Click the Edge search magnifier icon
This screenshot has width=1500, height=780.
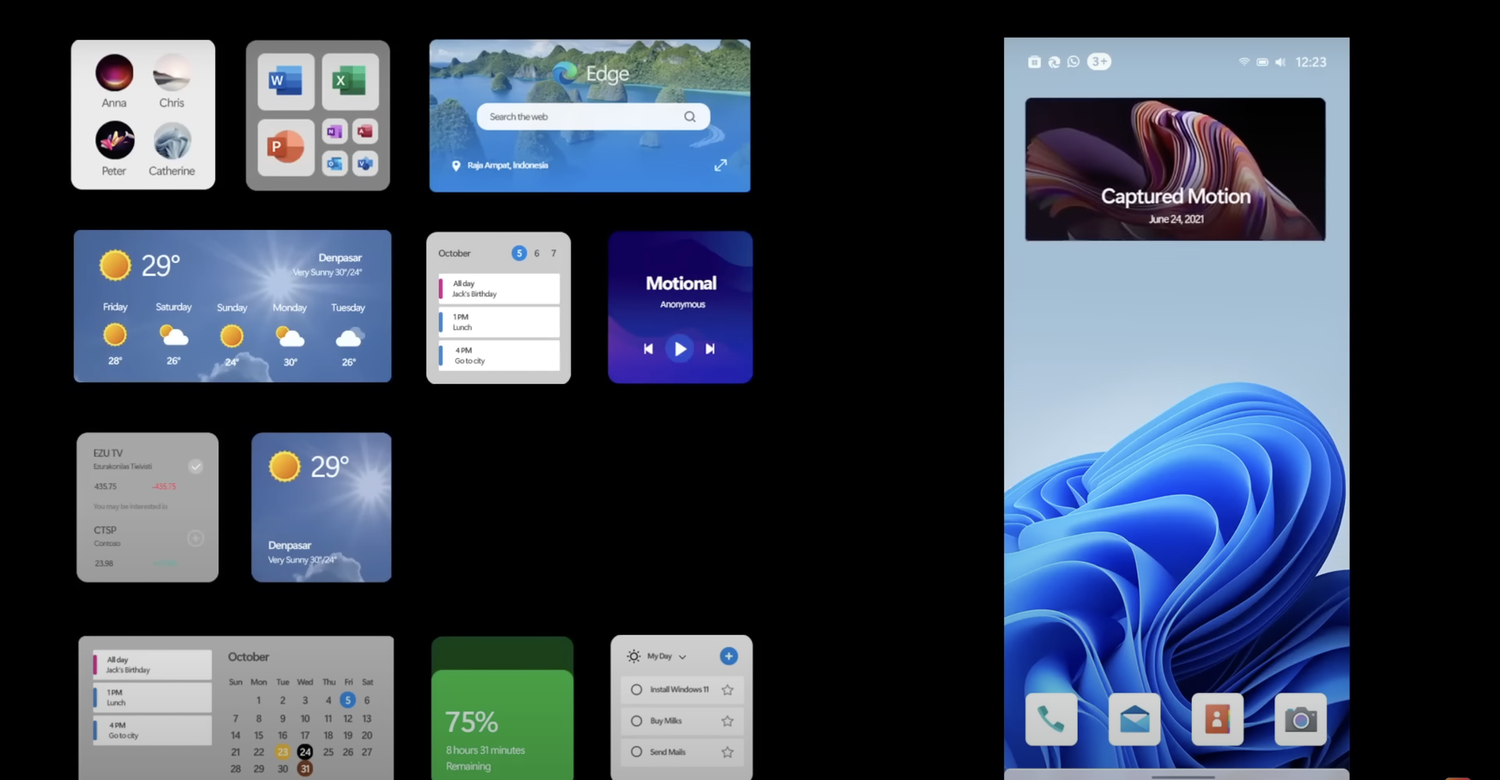(x=690, y=117)
